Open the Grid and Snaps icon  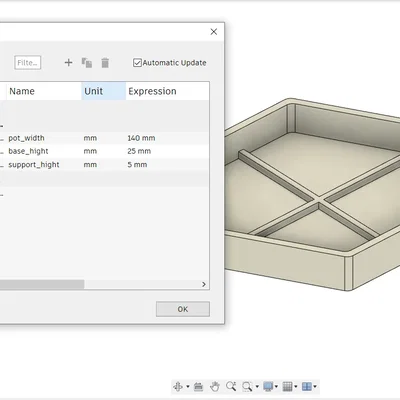coord(287,387)
